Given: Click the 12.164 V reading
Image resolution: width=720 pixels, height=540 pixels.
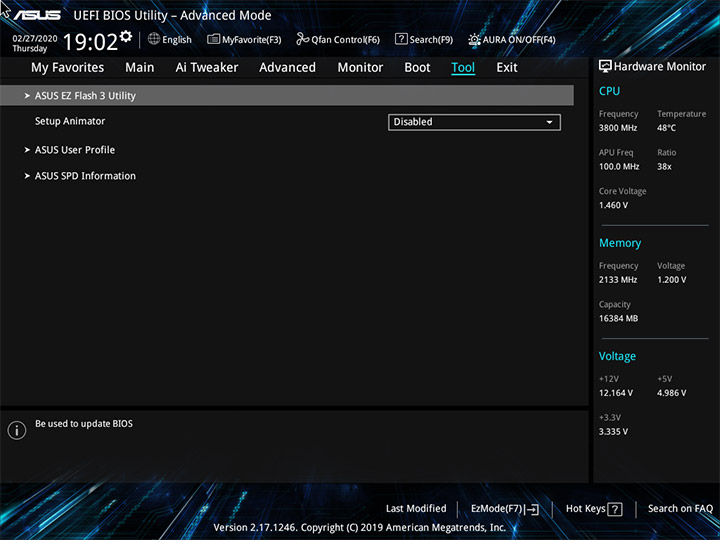Looking at the screenshot, I should coord(615,393).
